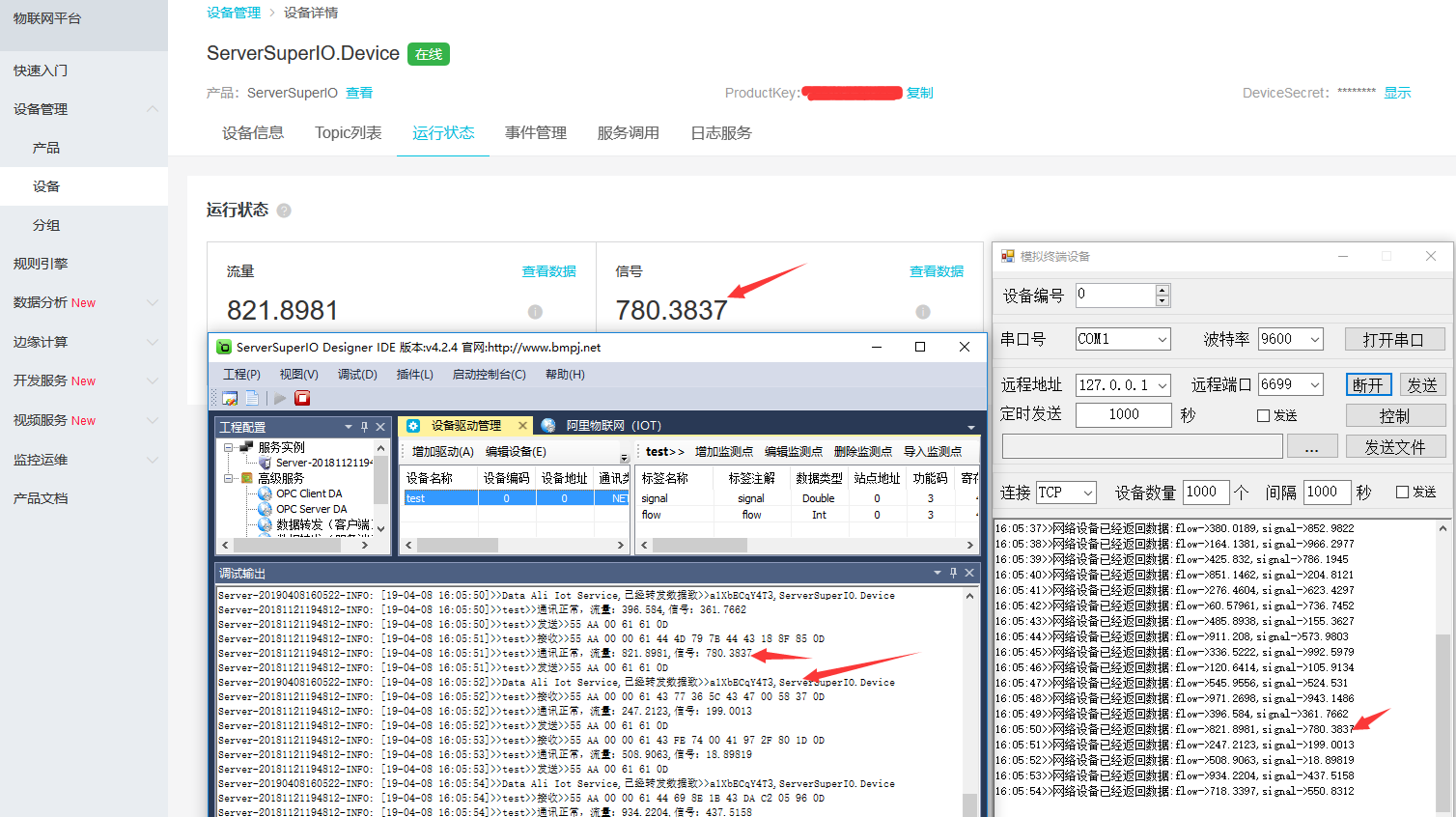Click the 定时发送 1000 input field
The width and height of the screenshot is (1456, 817).
[1124, 414]
